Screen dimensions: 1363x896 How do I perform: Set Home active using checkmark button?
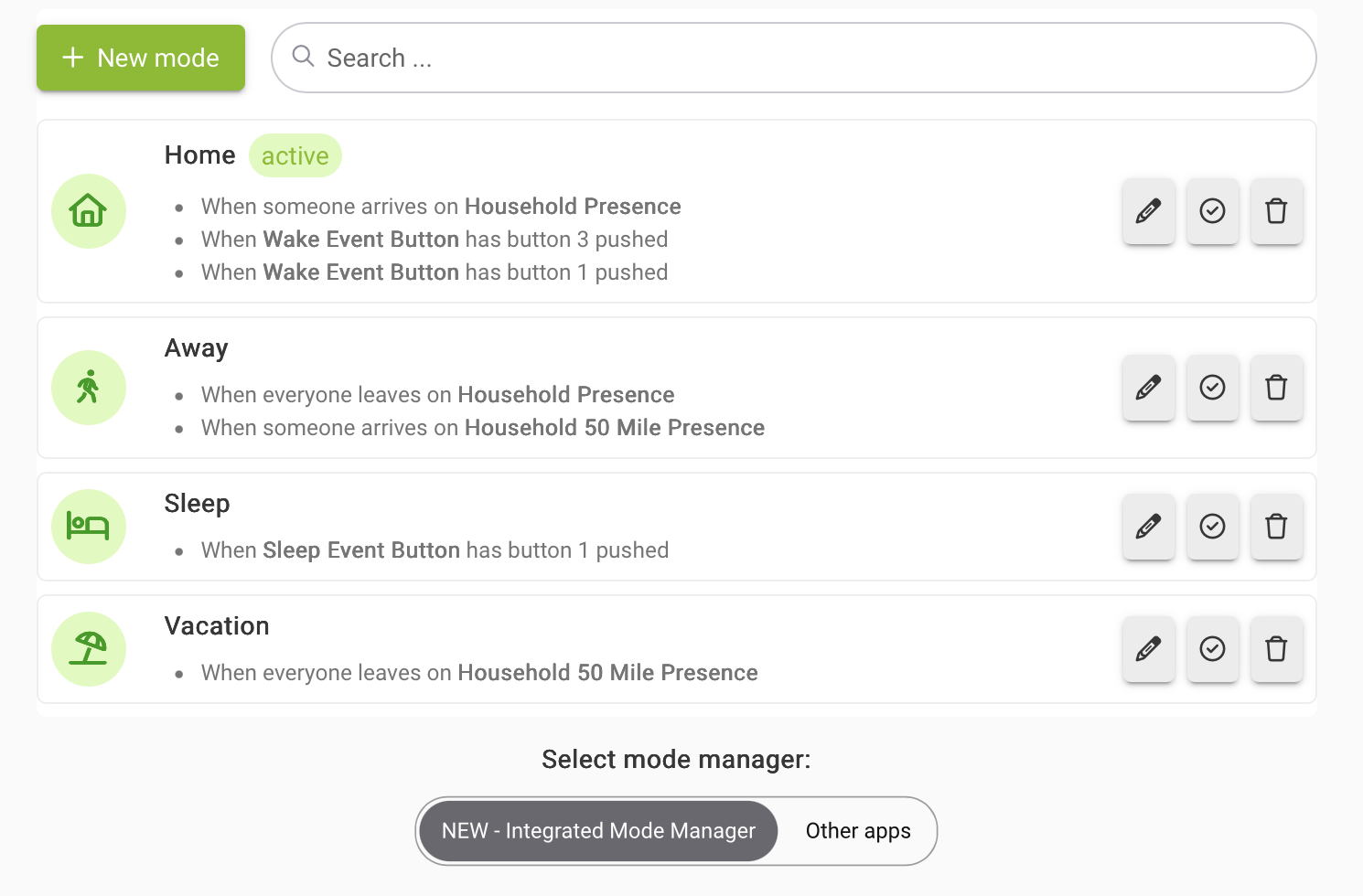[1212, 211]
